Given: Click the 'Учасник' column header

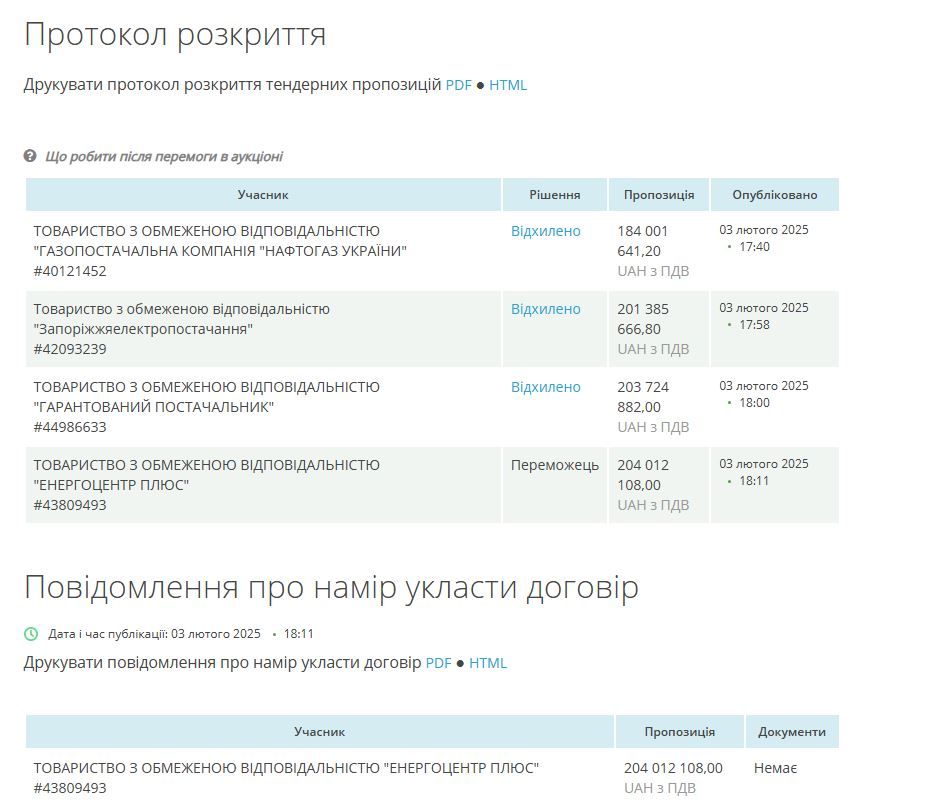Looking at the screenshot, I should click(261, 194).
